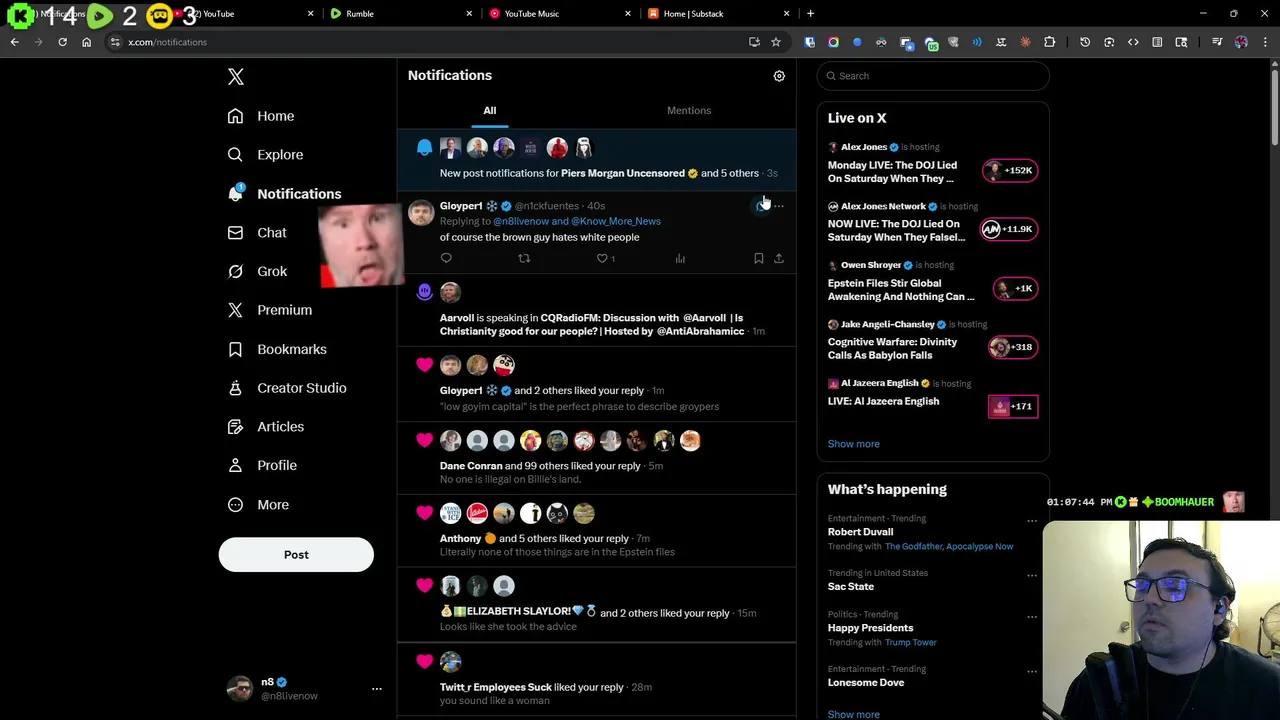Open notification settings gear icon
1280x720 pixels.
(x=779, y=76)
